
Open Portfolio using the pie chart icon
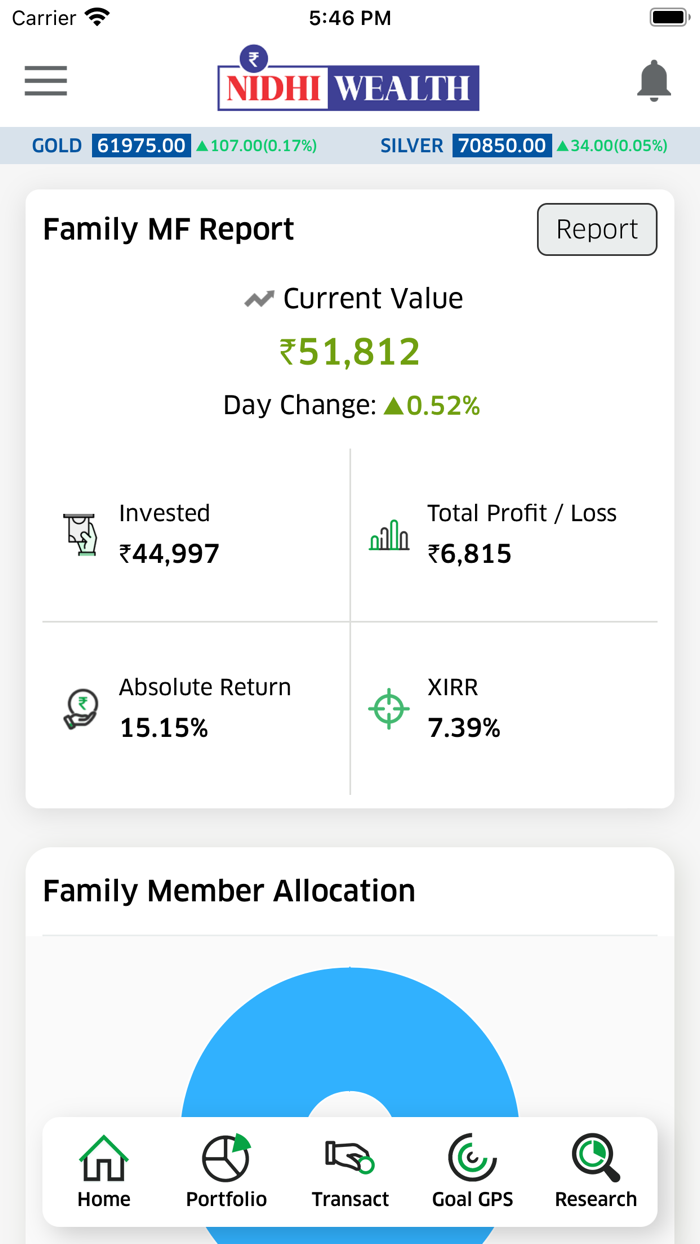point(226,1160)
